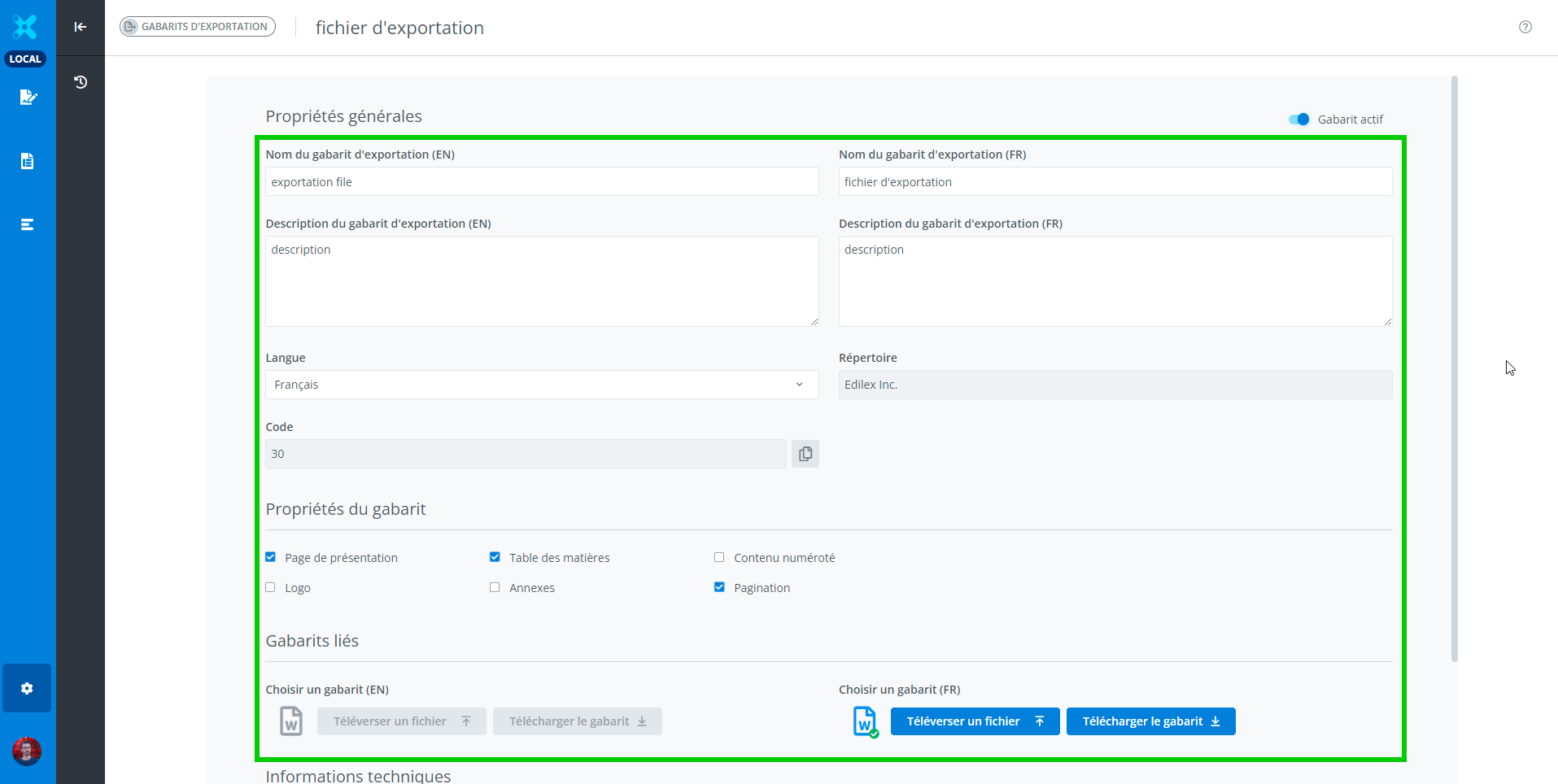Open settings gear in left sidebar

click(27, 688)
